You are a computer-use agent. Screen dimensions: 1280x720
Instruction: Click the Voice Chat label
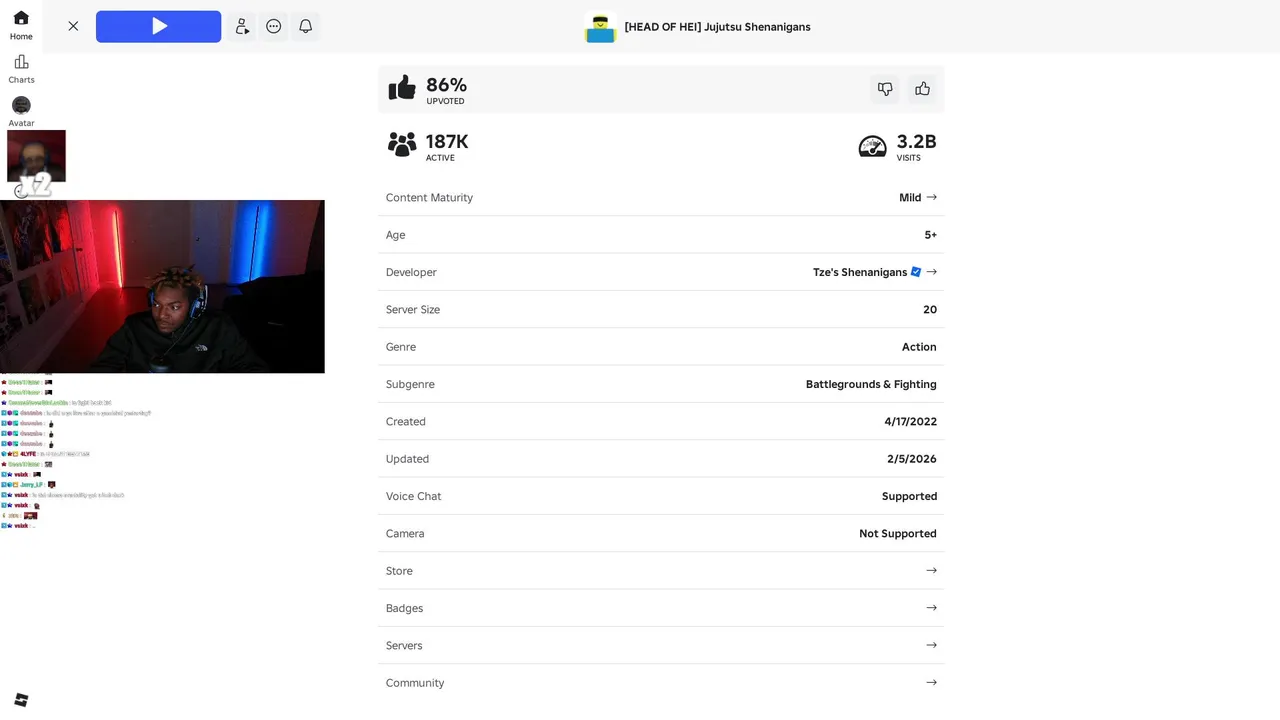tap(413, 496)
